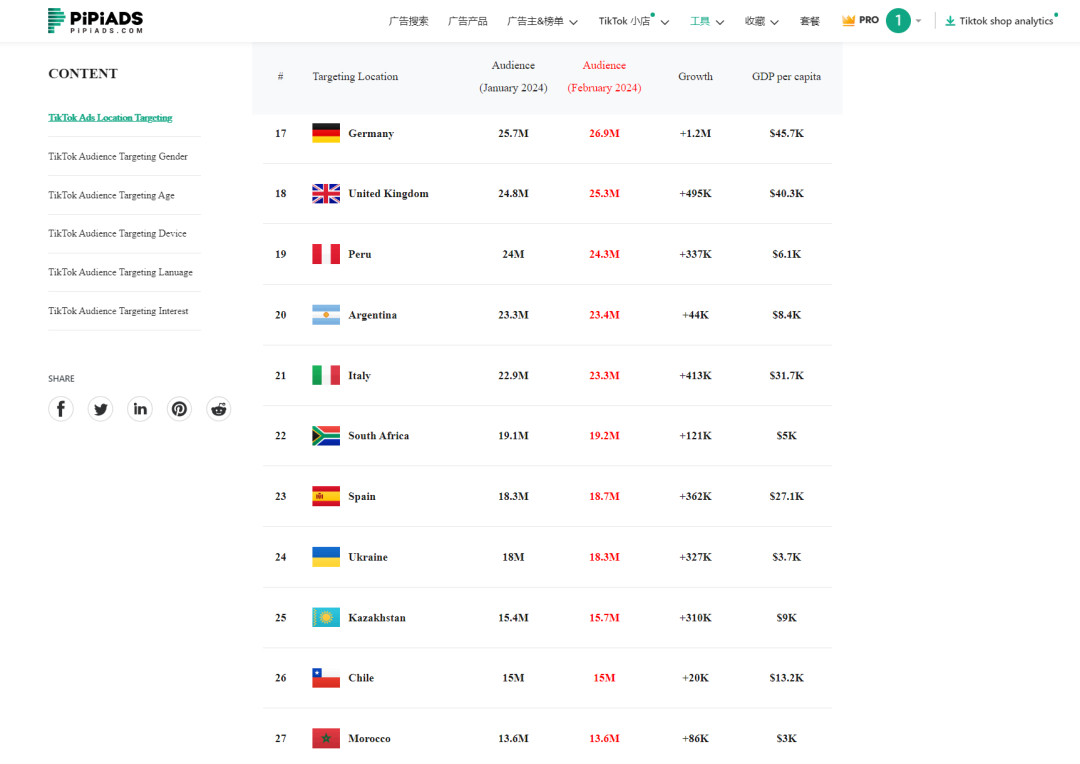Click the Targeting Location column header
1080x764 pixels.
click(x=355, y=76)
